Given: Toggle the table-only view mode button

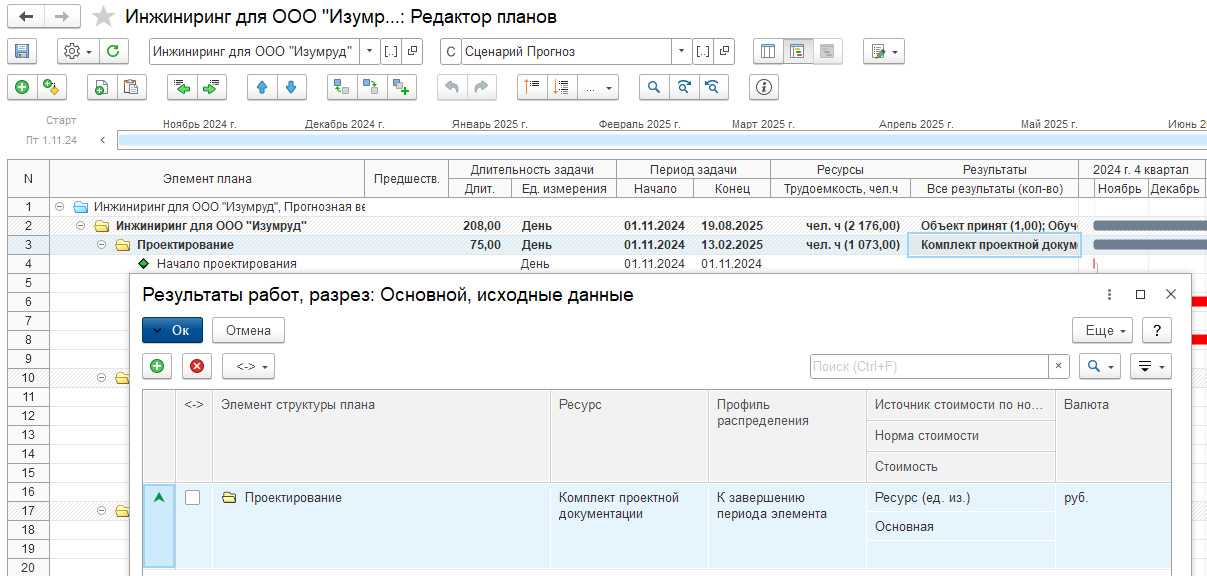Looking at the screenshot, I should (767, 51).
